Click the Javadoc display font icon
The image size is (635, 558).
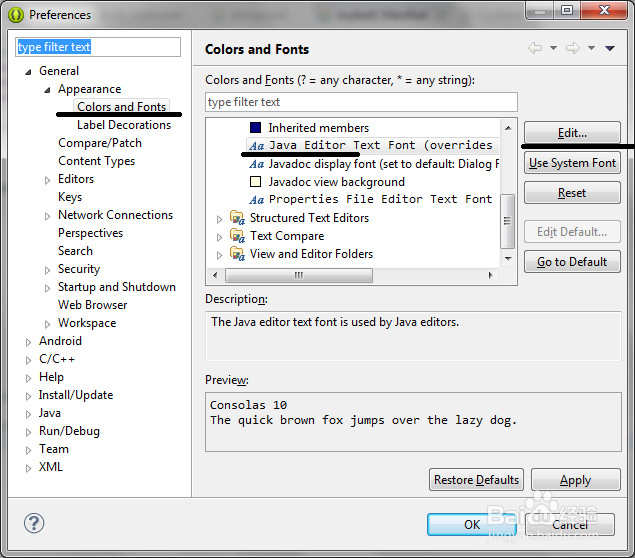click(257, 164)
